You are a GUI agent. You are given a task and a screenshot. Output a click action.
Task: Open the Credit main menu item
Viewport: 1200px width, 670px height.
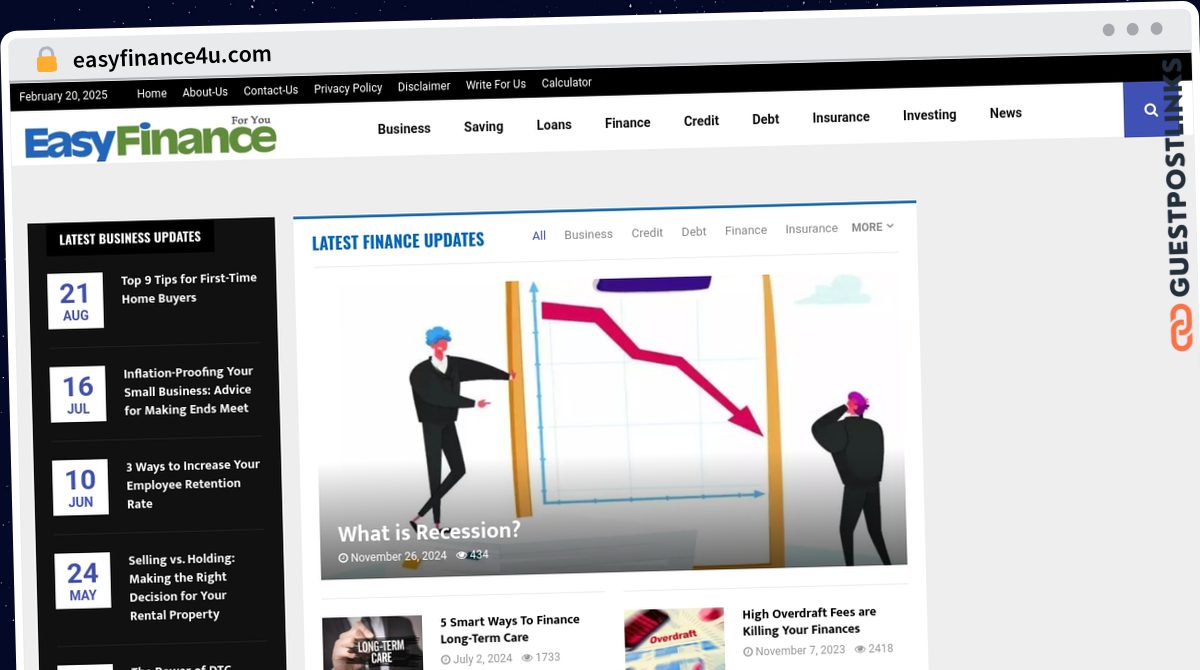[x=701, y=120]
